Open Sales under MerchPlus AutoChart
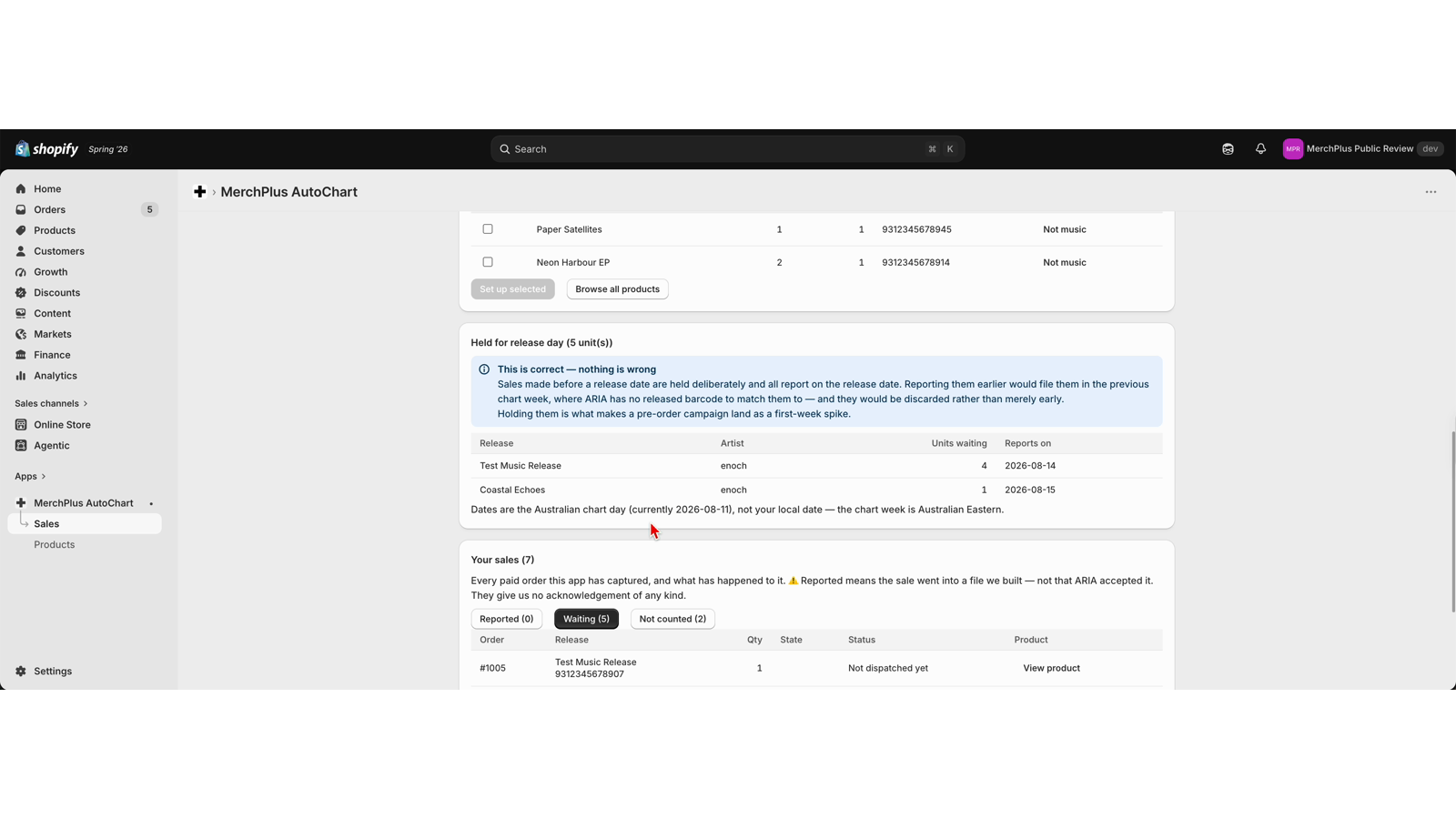 [x=85, y=524]
